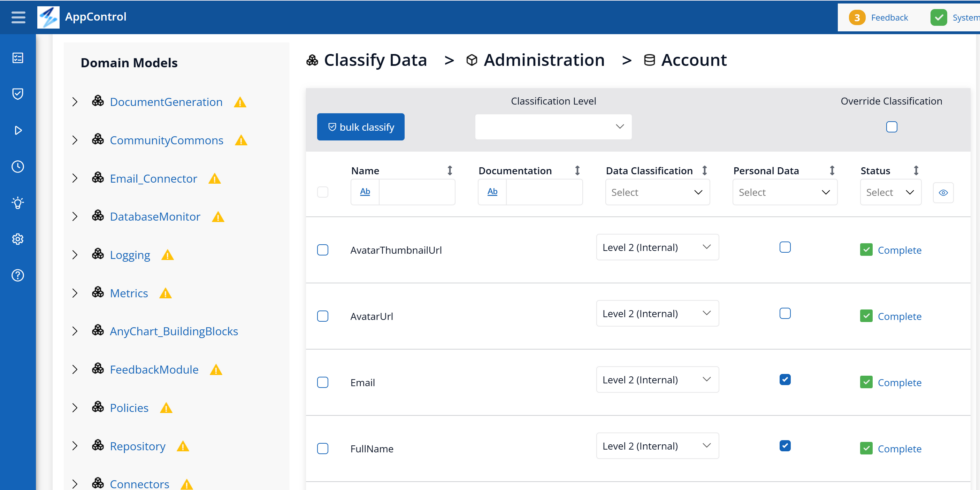Click the Name filter text field
Image resolution: width=980 pixels, height=490 pixels.
417,192
